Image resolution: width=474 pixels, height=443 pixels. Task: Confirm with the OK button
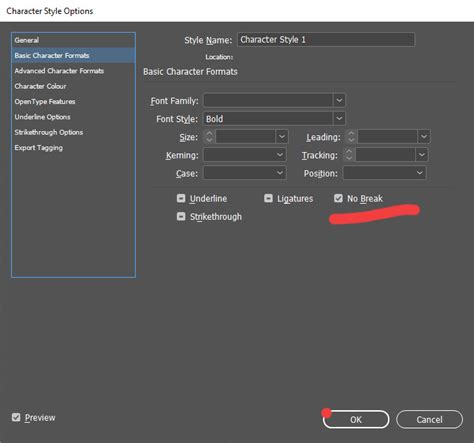(356, 419)
